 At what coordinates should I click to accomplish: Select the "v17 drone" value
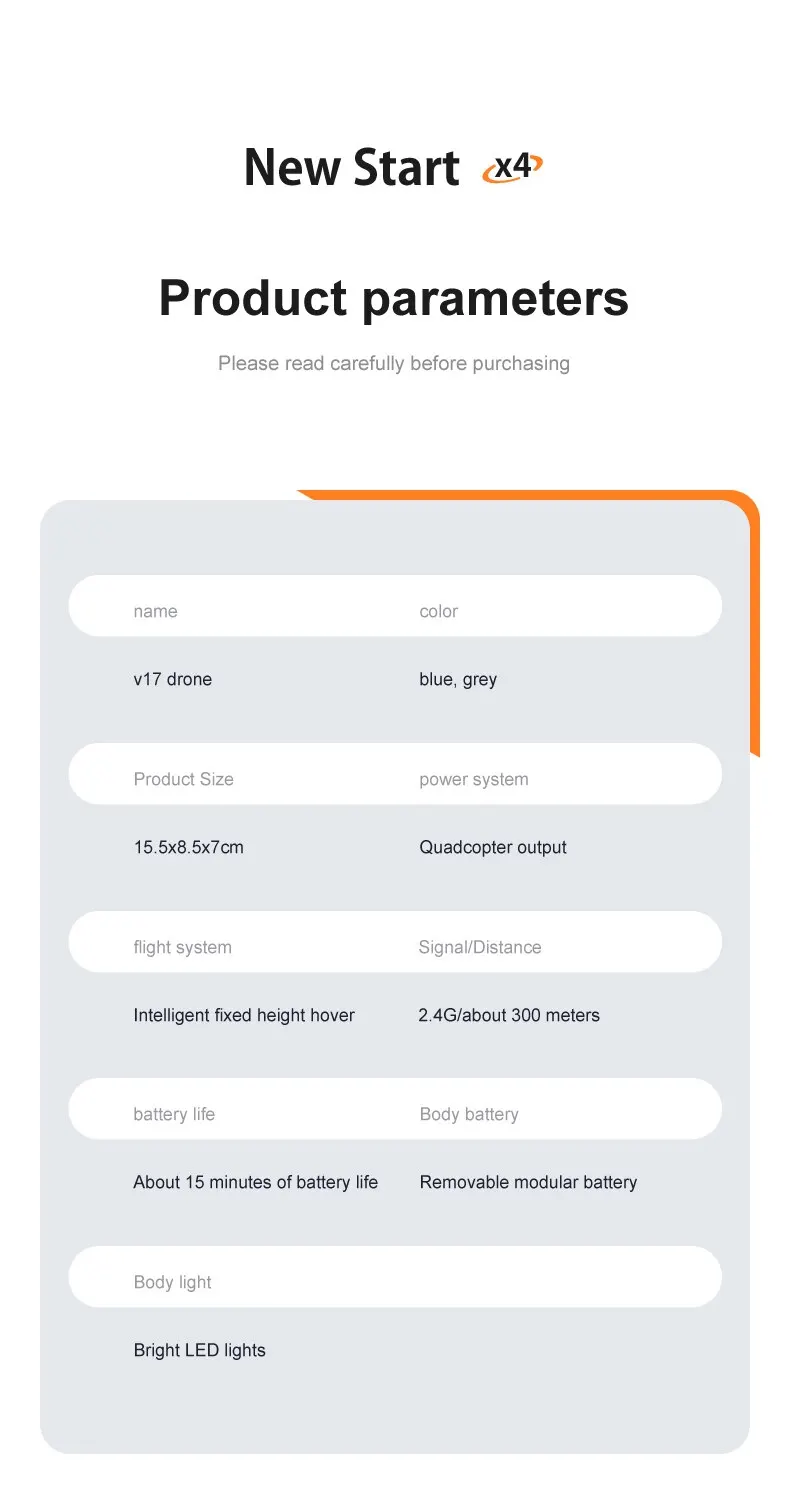click(172, 679)
